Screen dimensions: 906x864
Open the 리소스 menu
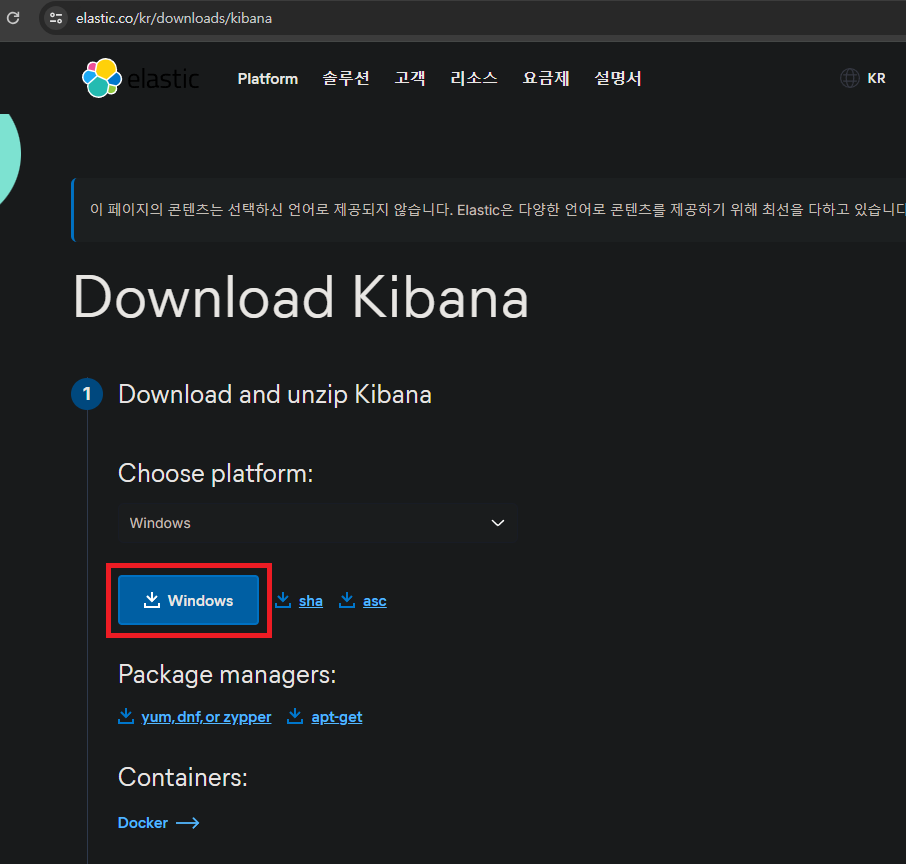tap(474, 78)
